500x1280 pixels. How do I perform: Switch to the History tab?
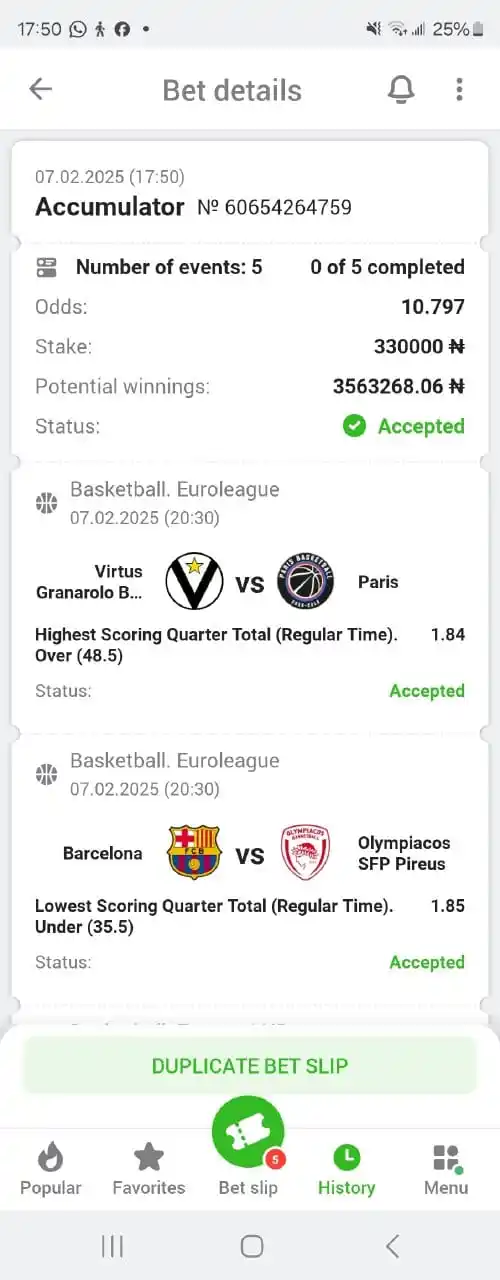pos(346,1170)
